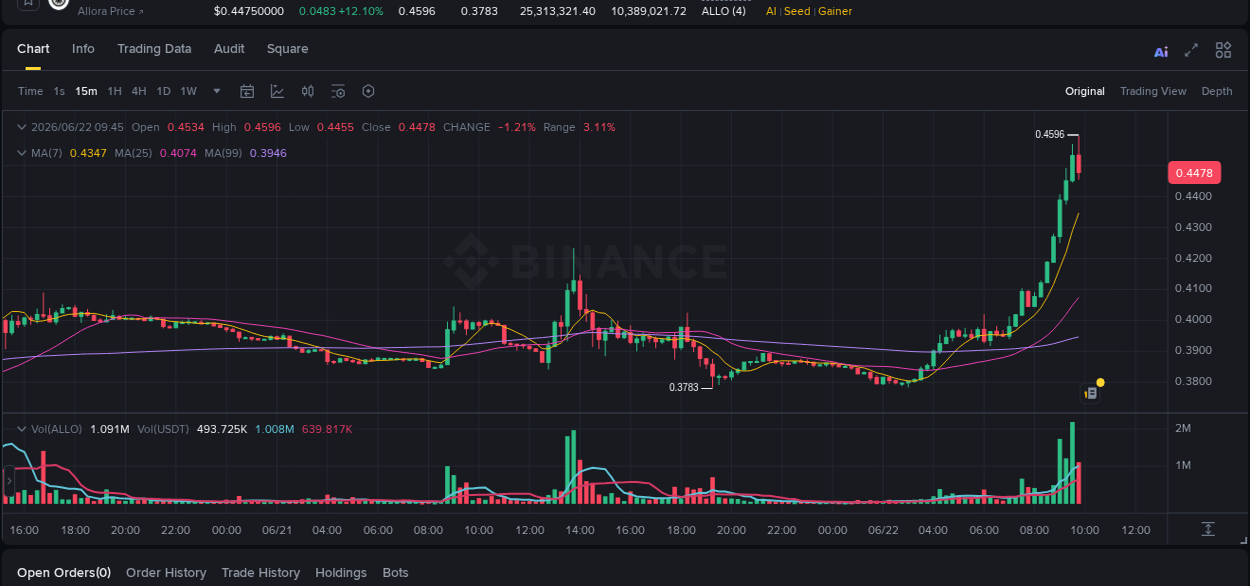
Task: Click the 06/21 date label on time axis
Action: (x=276, y=530)
